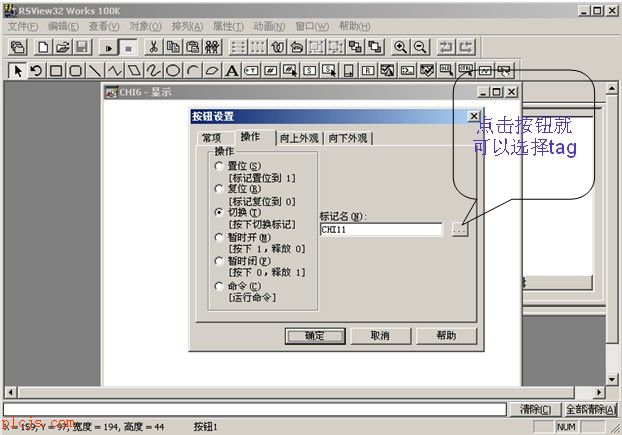Open the 帮助(H) menu
This screenshot has height=435, width=622.
pyautogui.click(x=354, y=26)
